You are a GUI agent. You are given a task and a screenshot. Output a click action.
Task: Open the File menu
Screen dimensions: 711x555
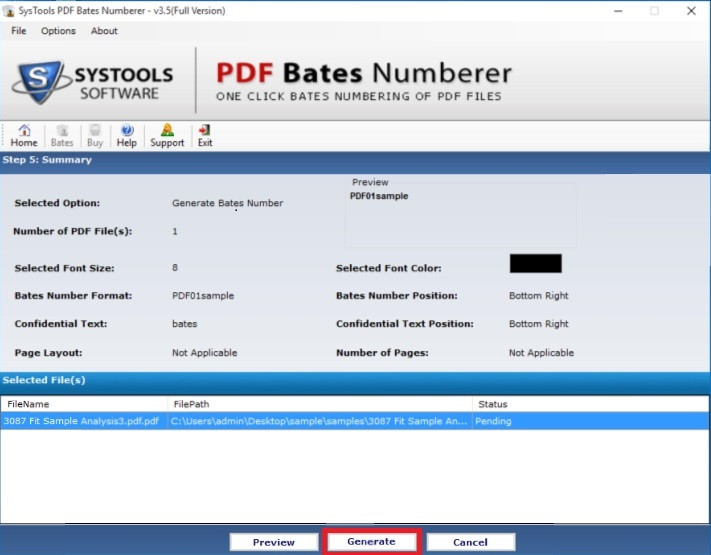19,31
